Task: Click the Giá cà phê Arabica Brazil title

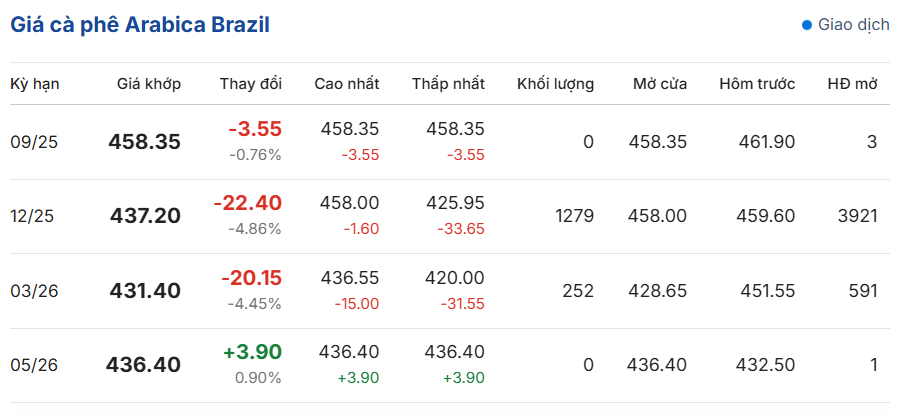Action: [140, 25]
